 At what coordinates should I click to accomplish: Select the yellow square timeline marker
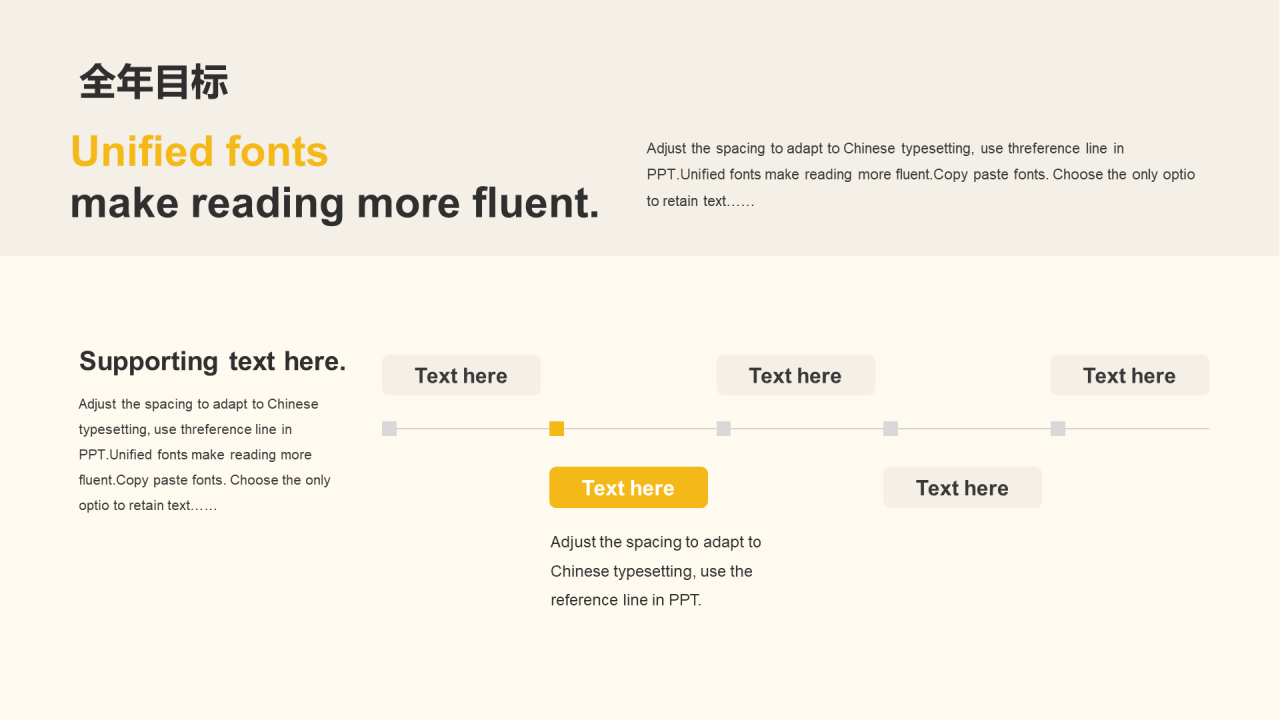[557, 429]
